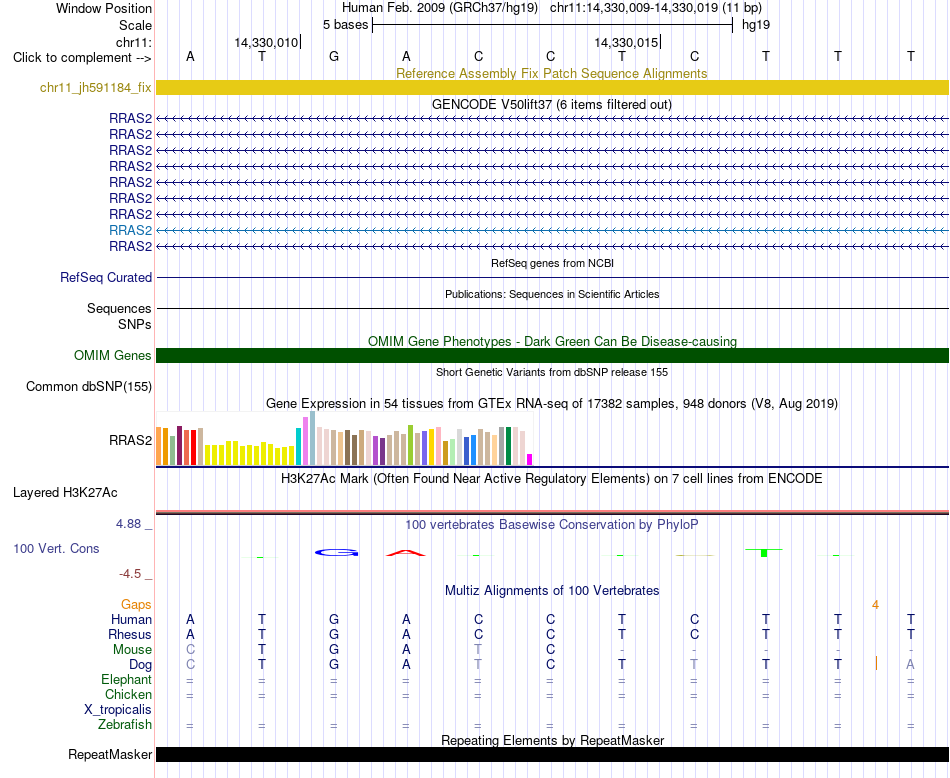Click the Rhesus species label

pos(130,634)
